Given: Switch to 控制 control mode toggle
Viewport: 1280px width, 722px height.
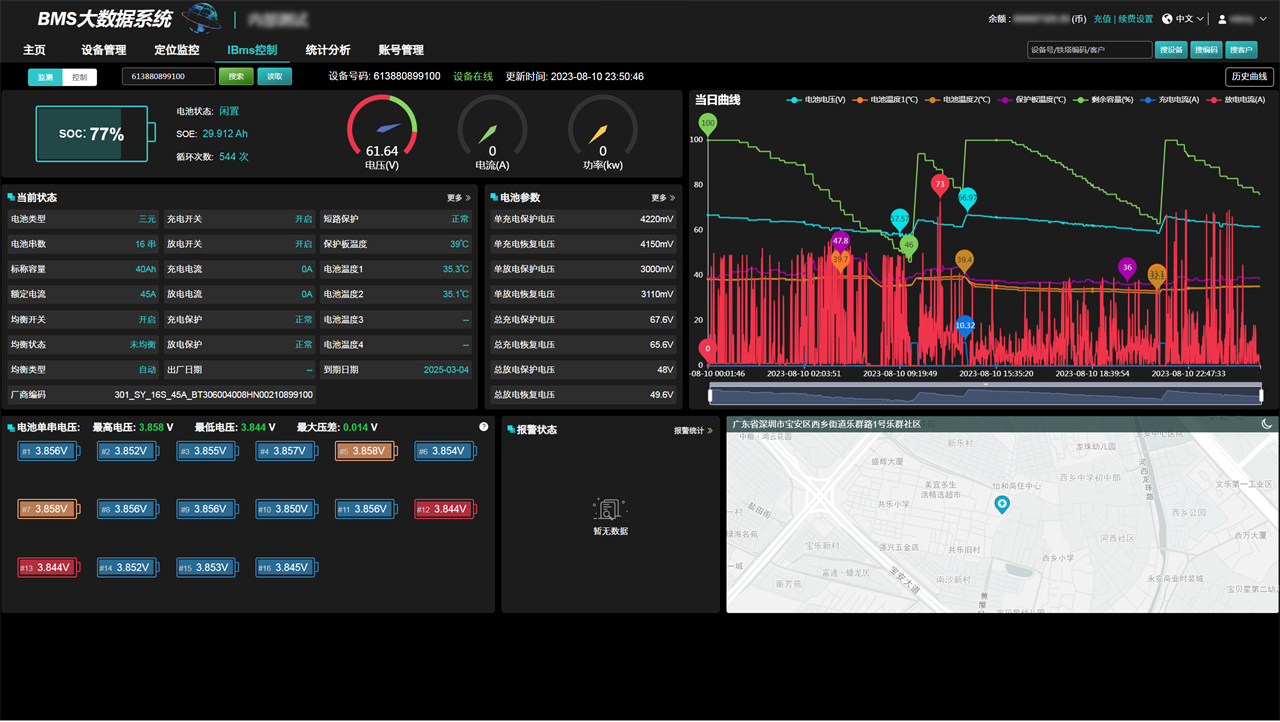Looking at the screenshot, I should pos(79,77).
